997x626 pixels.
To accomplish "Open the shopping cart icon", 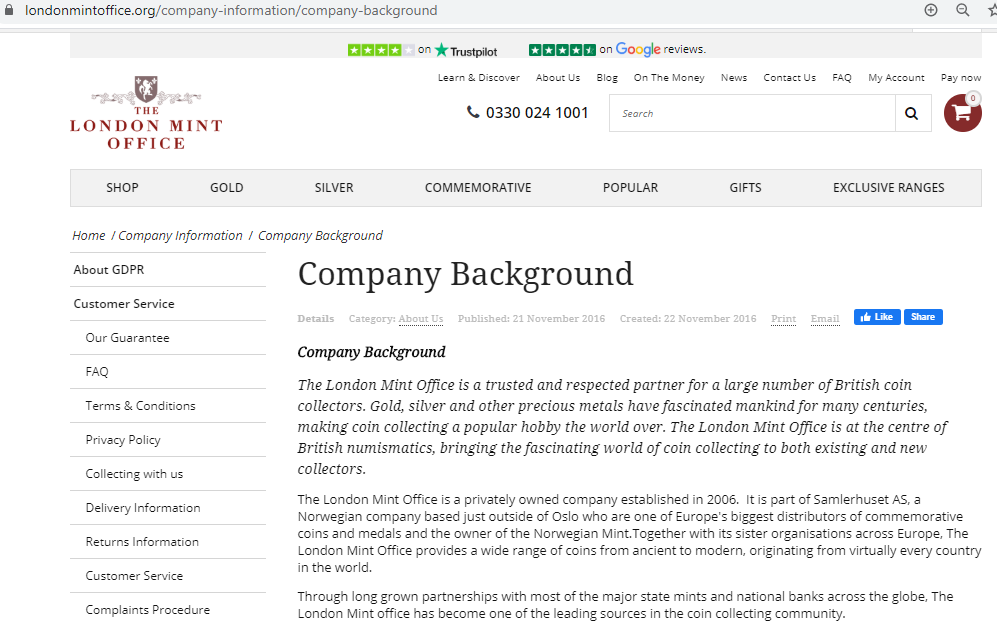I will point(962,113).
